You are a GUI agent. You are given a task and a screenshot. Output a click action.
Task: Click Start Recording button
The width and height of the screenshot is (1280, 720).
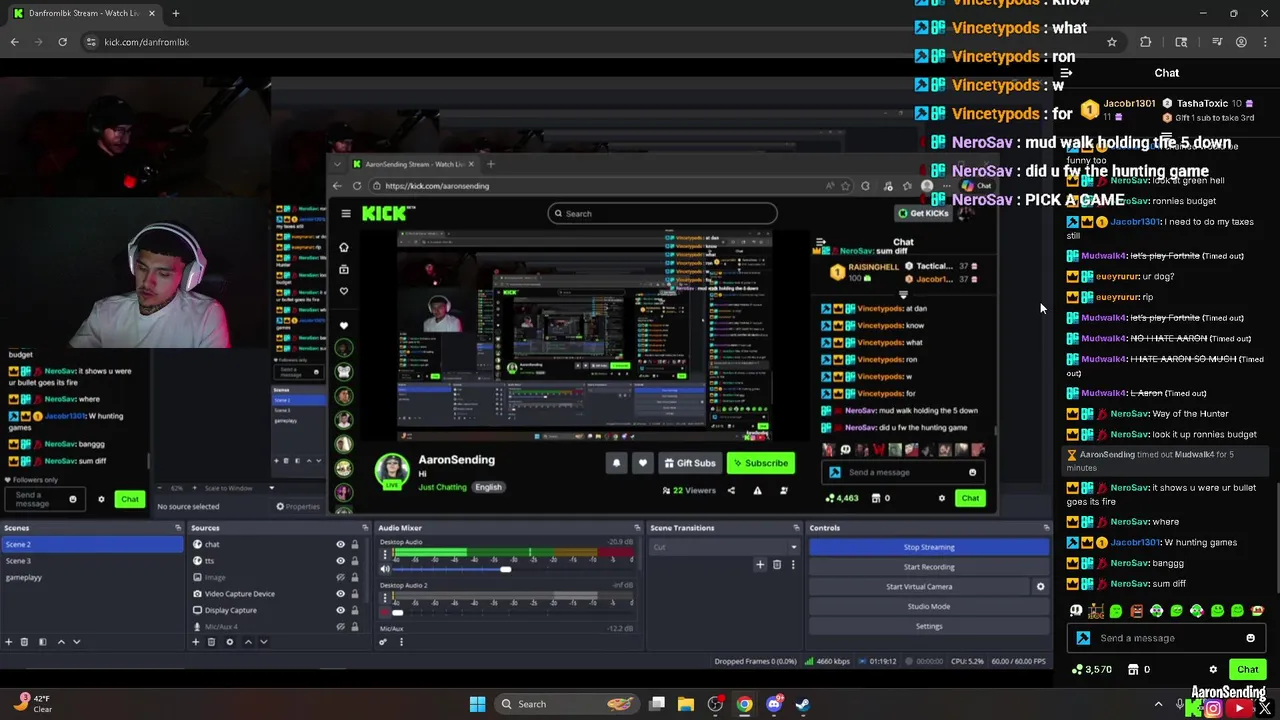[x=929, y=567]
